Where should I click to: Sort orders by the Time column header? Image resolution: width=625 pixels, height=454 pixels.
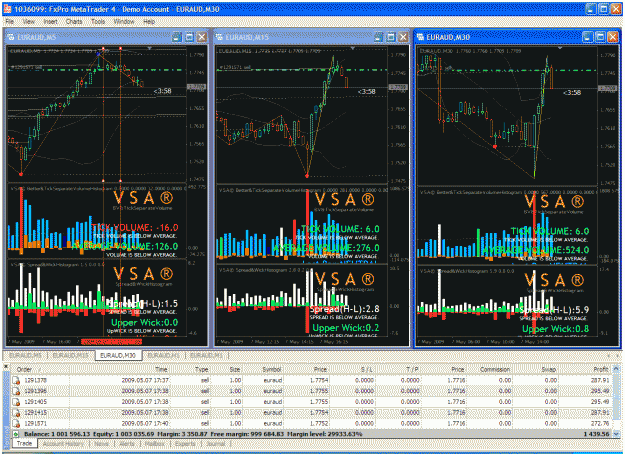(x=120, y=369)
